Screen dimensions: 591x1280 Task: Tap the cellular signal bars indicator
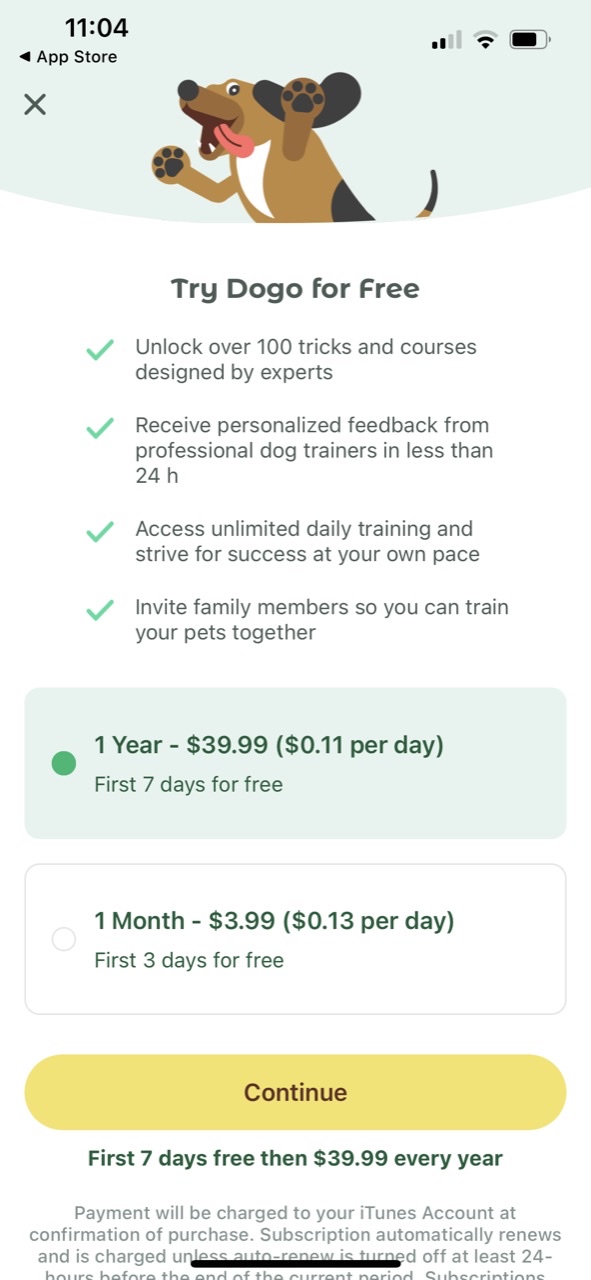pyautogui.click(x=444, y=39)
